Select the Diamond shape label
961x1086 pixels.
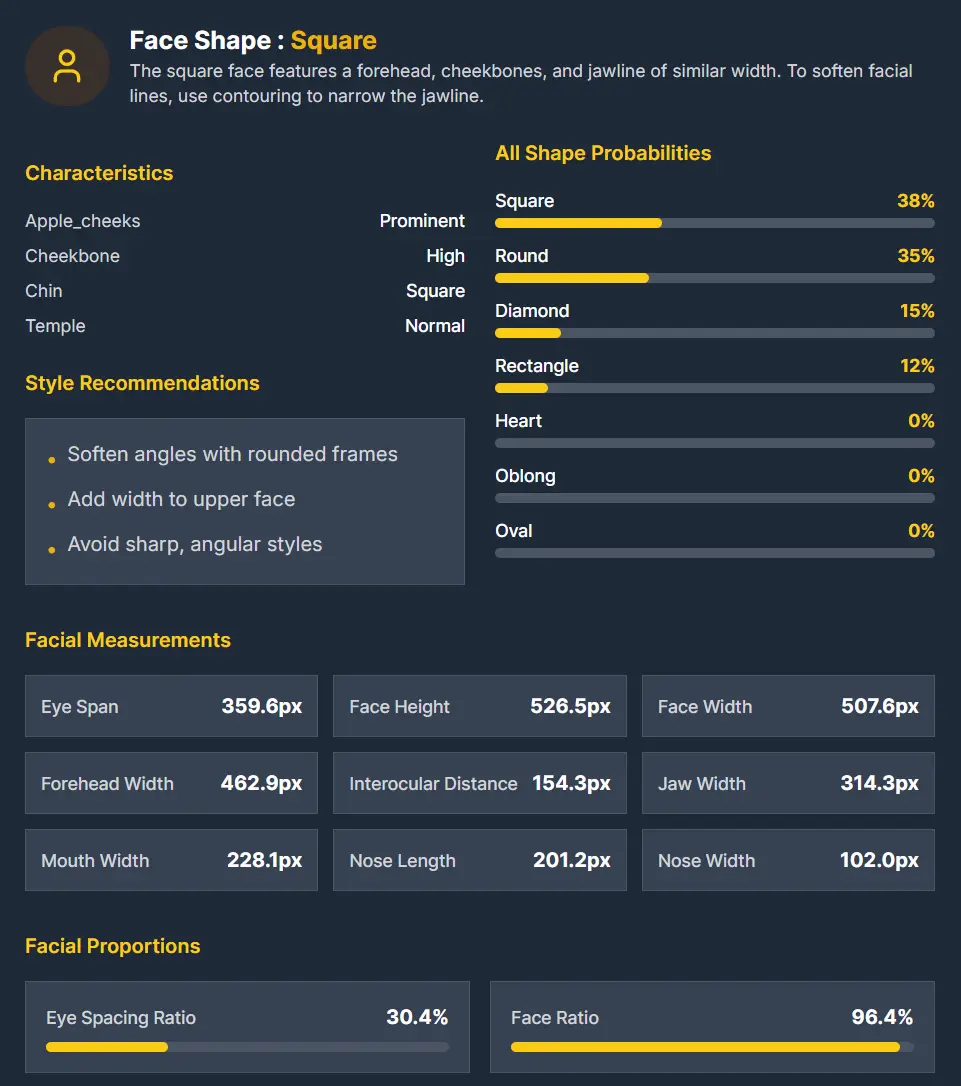[x=532, y=311]
